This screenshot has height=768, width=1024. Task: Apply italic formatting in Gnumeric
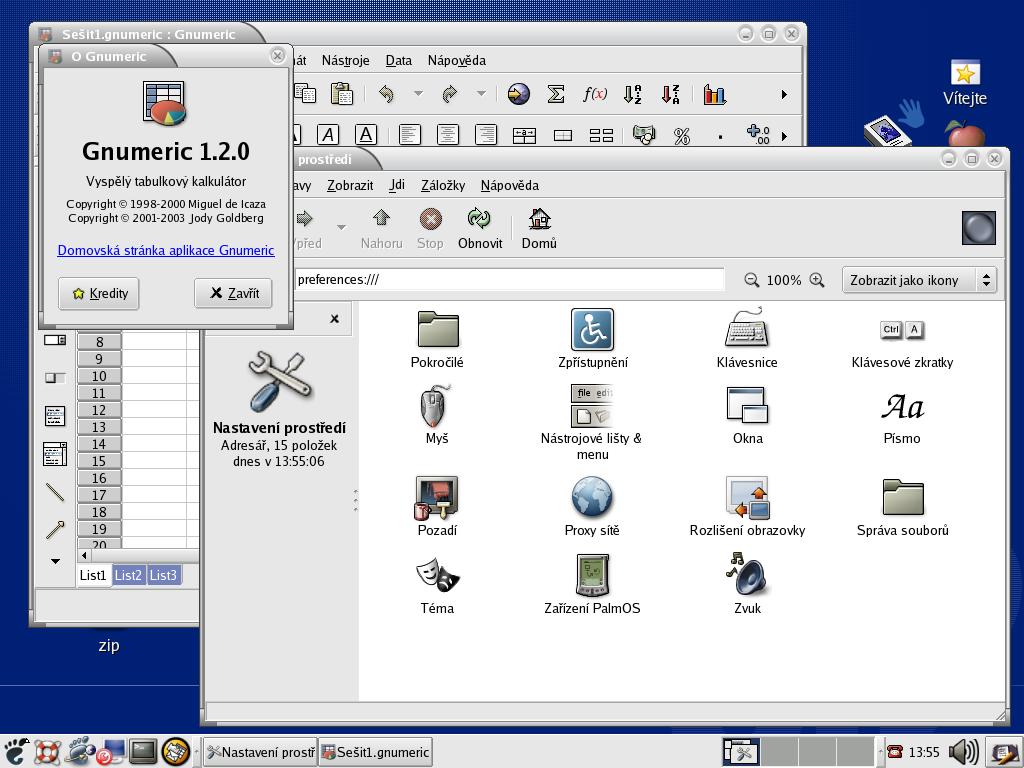click(328, 135)
